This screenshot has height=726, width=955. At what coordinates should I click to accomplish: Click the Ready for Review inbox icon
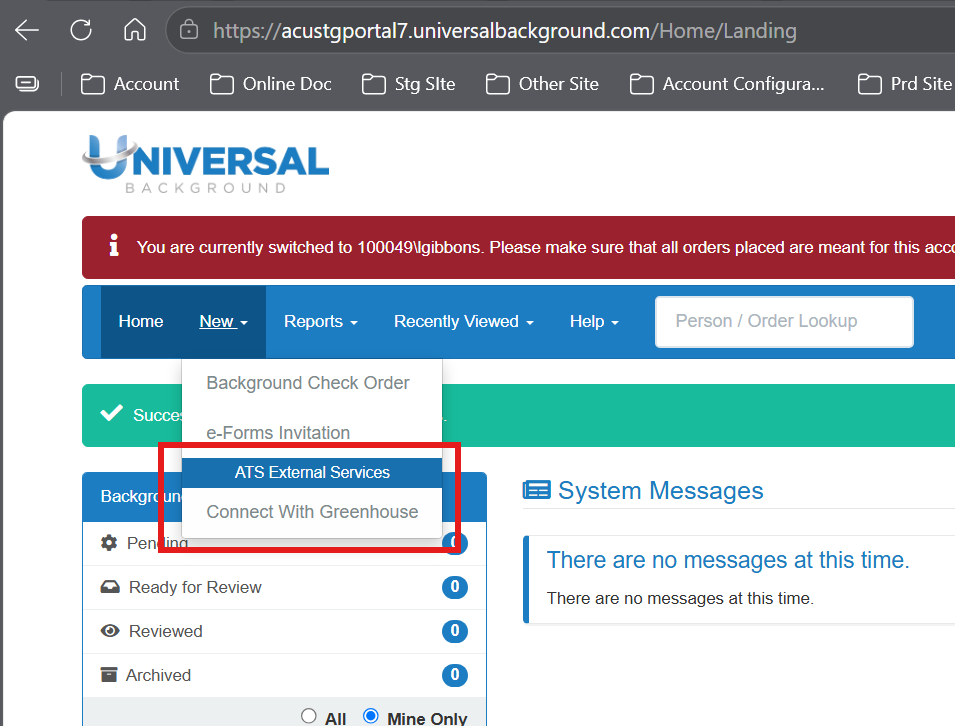tap(110, 587)
